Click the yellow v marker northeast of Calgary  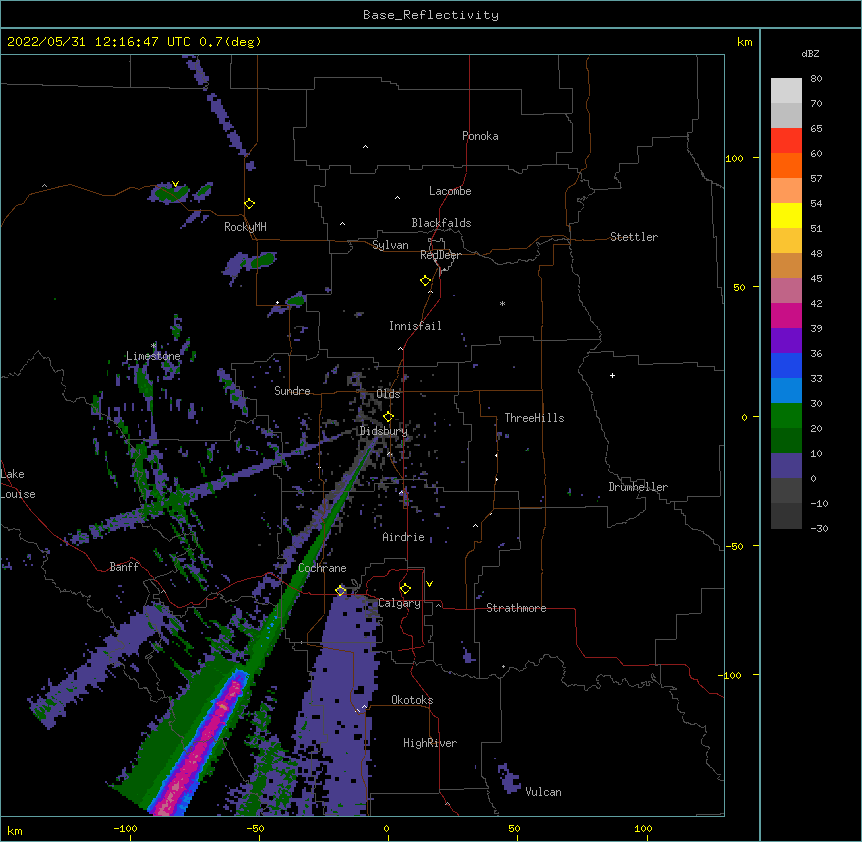pos(429,584)
